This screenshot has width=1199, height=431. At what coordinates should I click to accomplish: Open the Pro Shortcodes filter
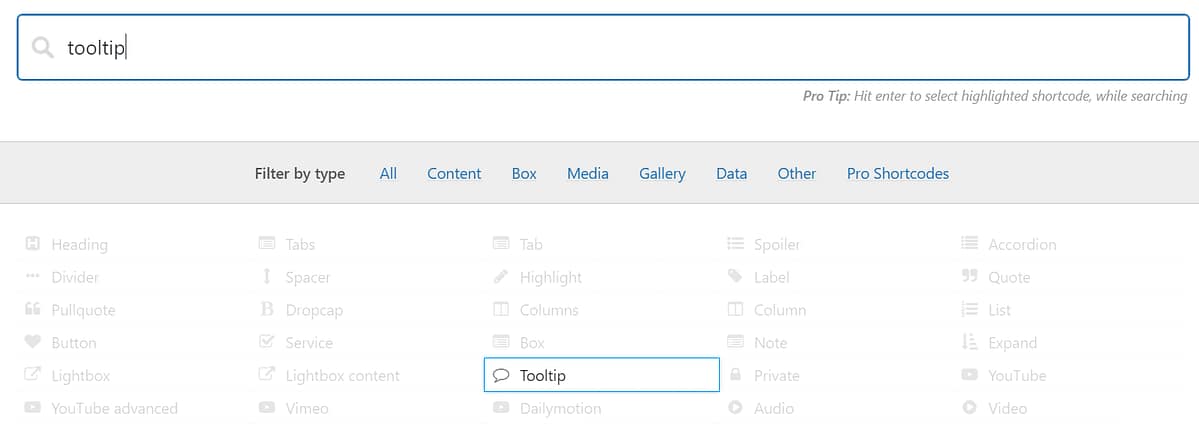(x=898, y=173)
